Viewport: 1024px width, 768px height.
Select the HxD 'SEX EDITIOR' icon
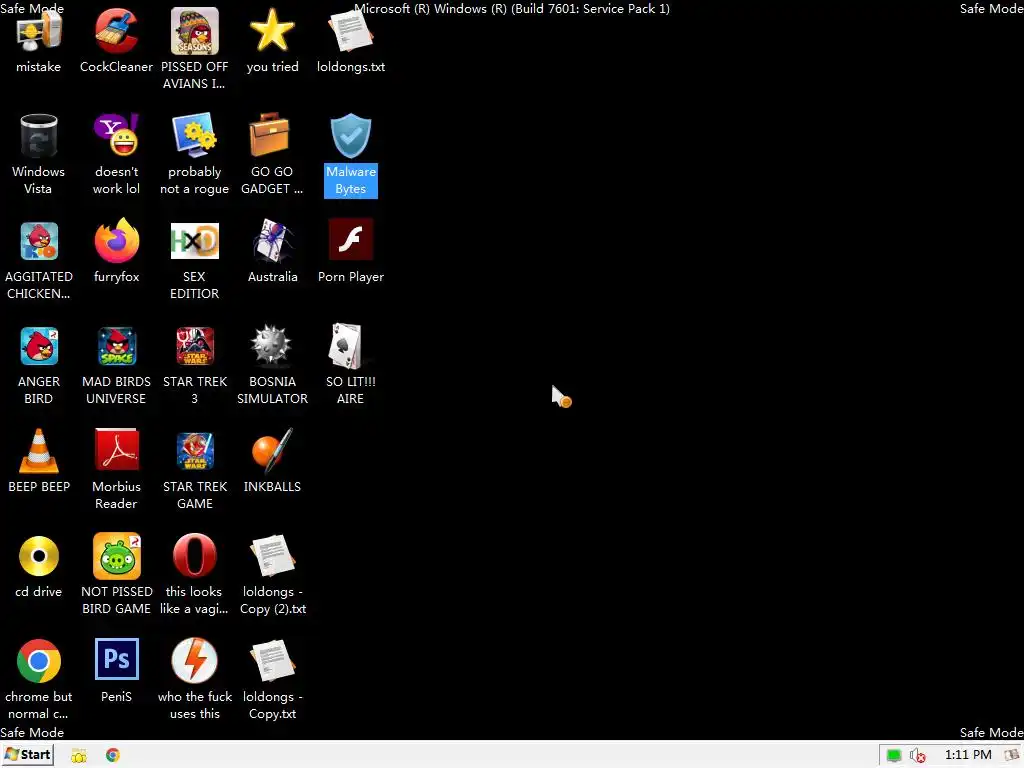[195, 241]
